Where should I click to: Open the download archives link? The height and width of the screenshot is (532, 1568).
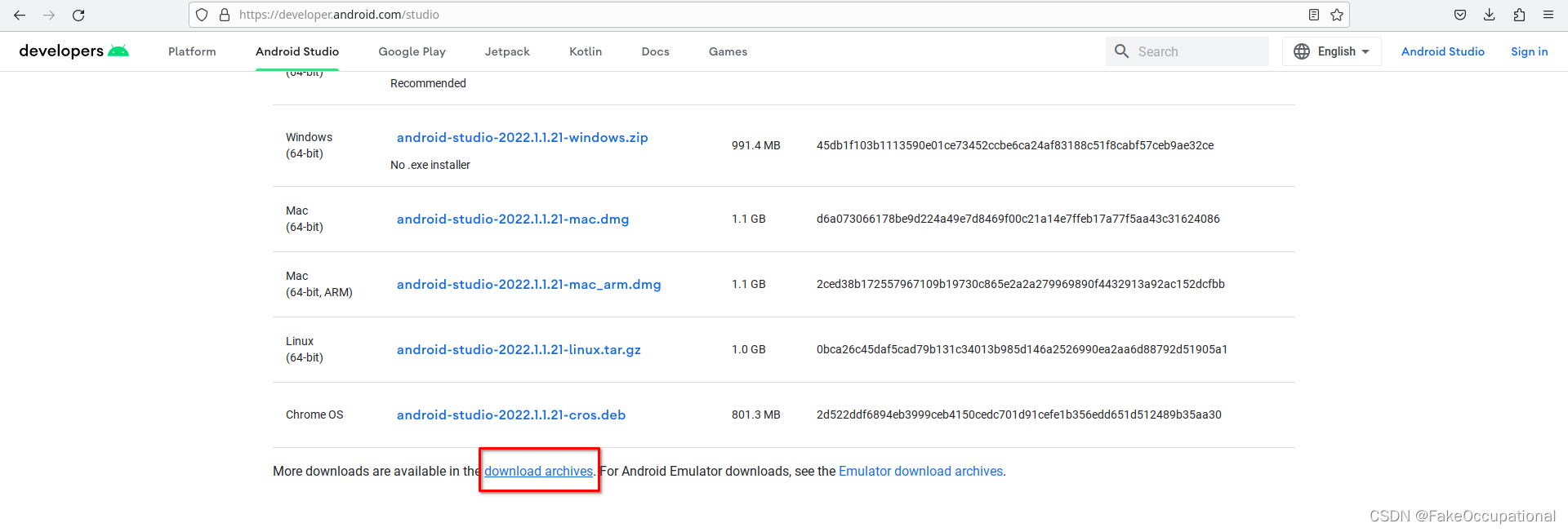coord(539,472)
